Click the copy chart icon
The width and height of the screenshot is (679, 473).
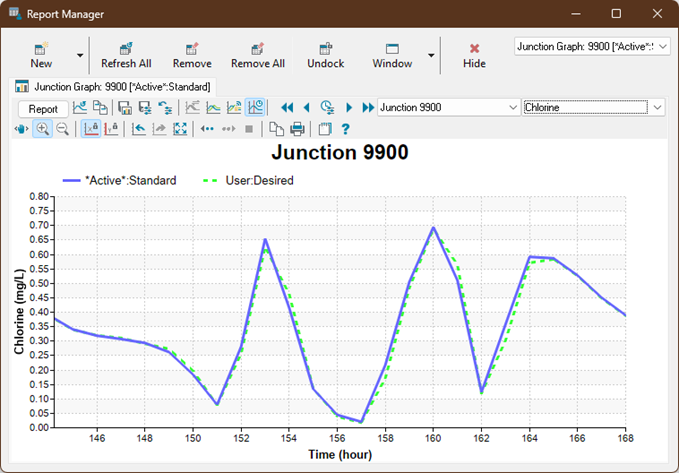[x=276, y=129]
